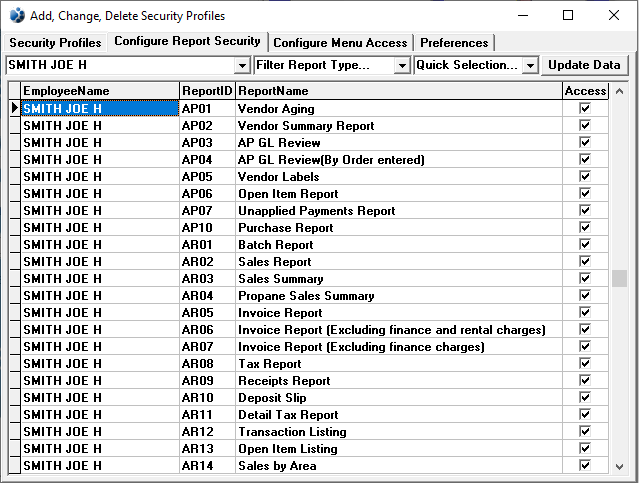The width and height of the screenshot is (639, 483).
Task: Expand the Filter Report Type dropdown
Action: [x=402, y=65]
